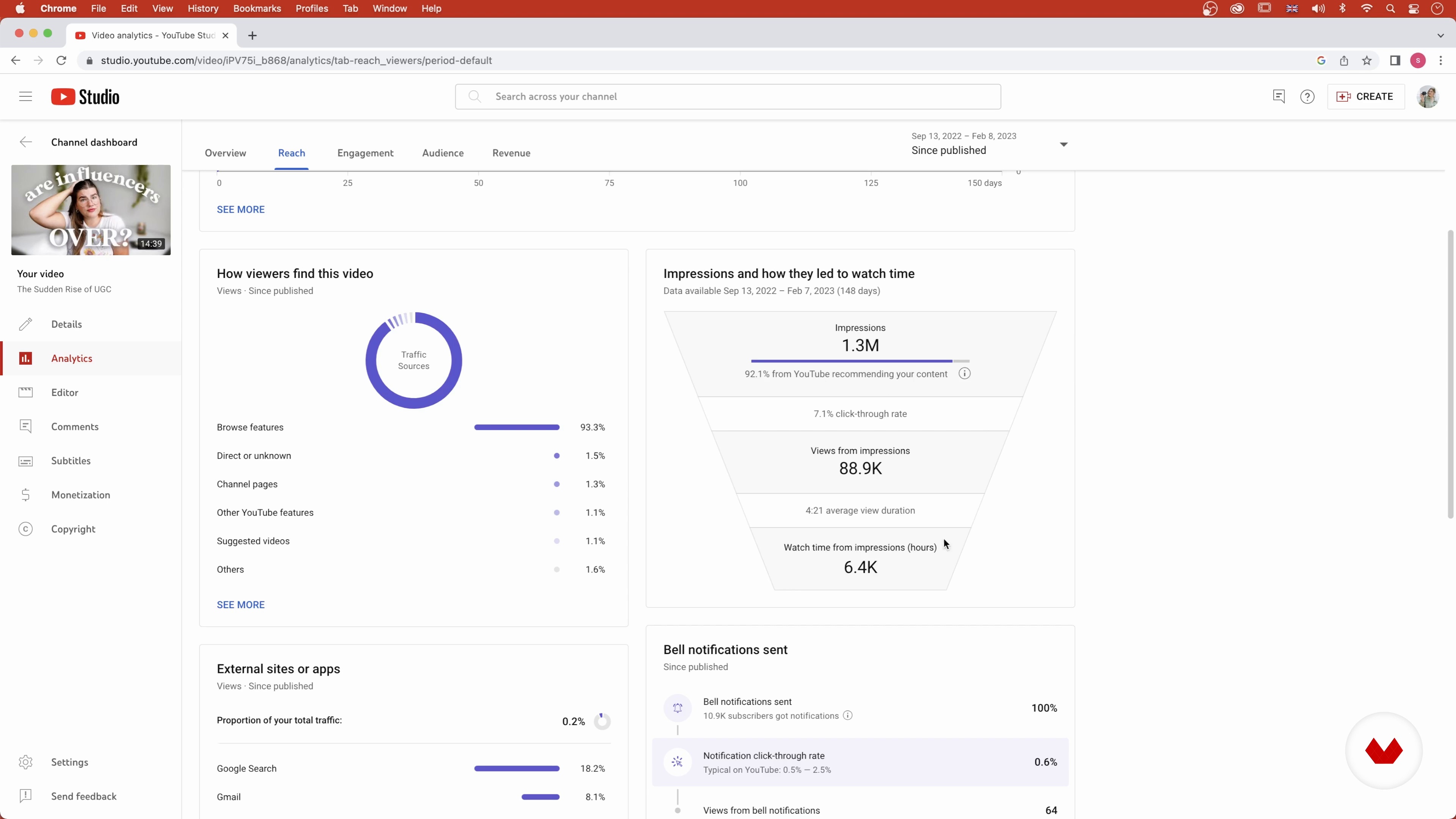Click the Channel pages row

tap(411, 485)
